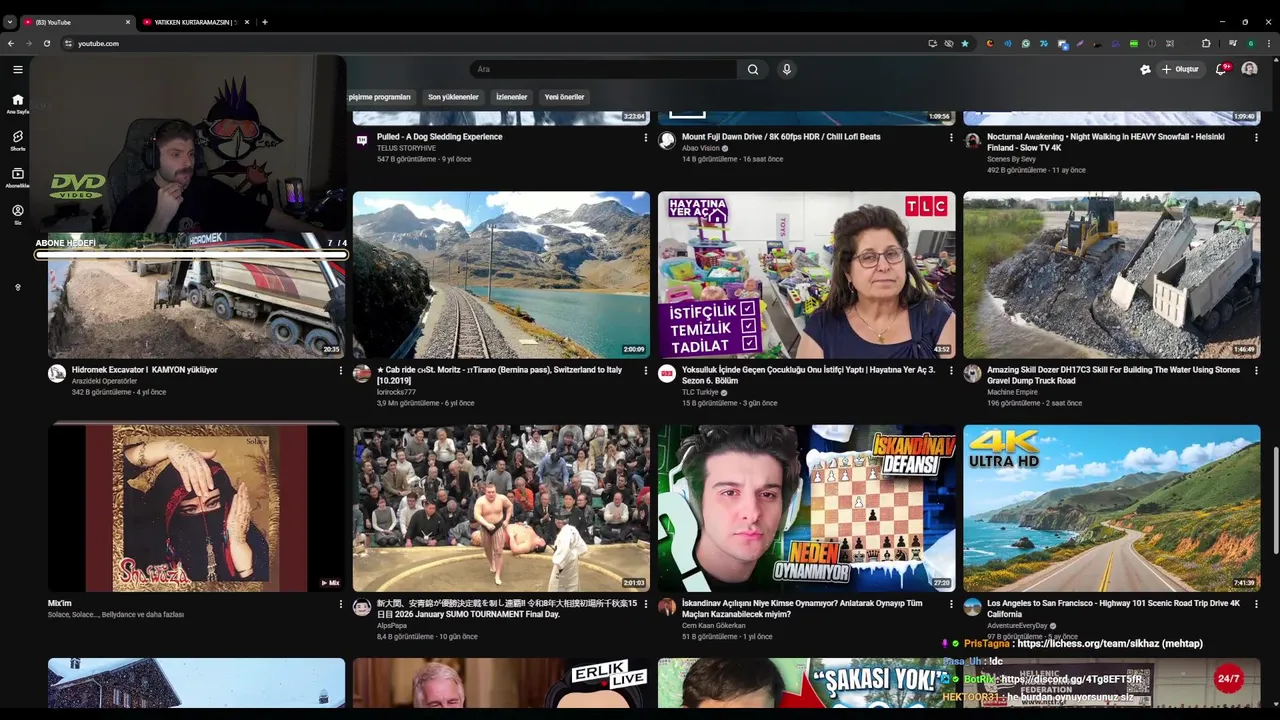The width and height of the screenshot is (1280, 720).
Task: Open options for Mount Fuji Dawn Drive
Action: 951,138
